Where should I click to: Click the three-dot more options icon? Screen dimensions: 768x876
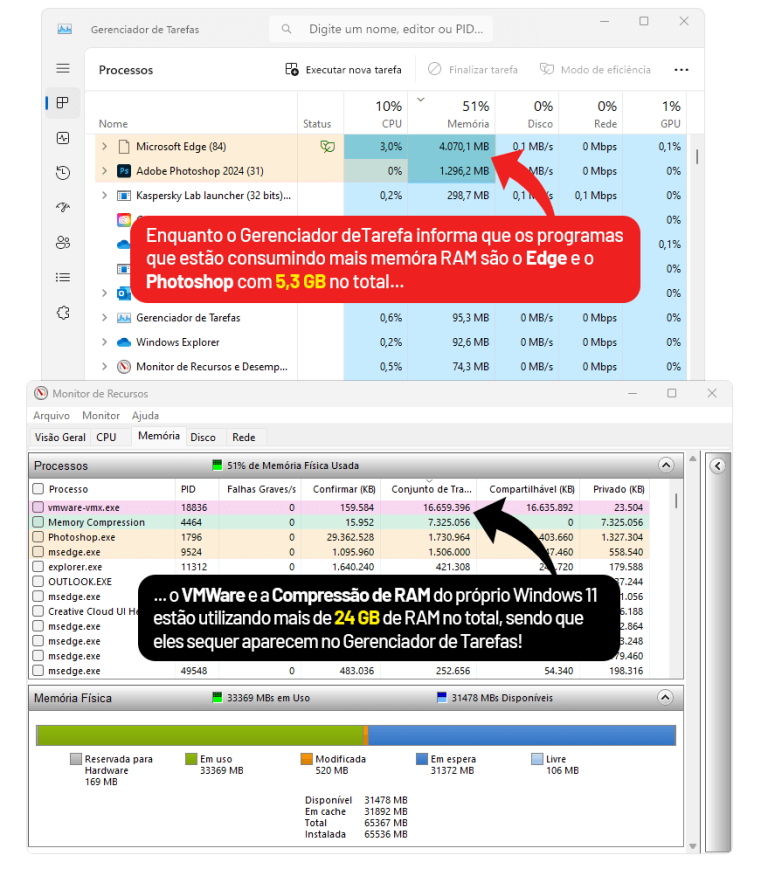click(x=681, y=70)
